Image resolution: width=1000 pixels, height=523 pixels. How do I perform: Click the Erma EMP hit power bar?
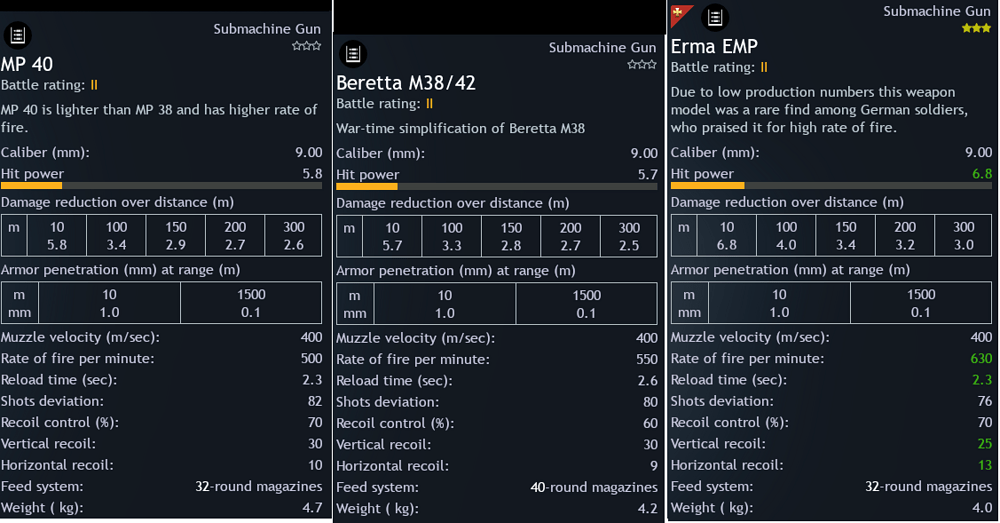[831, 186]
